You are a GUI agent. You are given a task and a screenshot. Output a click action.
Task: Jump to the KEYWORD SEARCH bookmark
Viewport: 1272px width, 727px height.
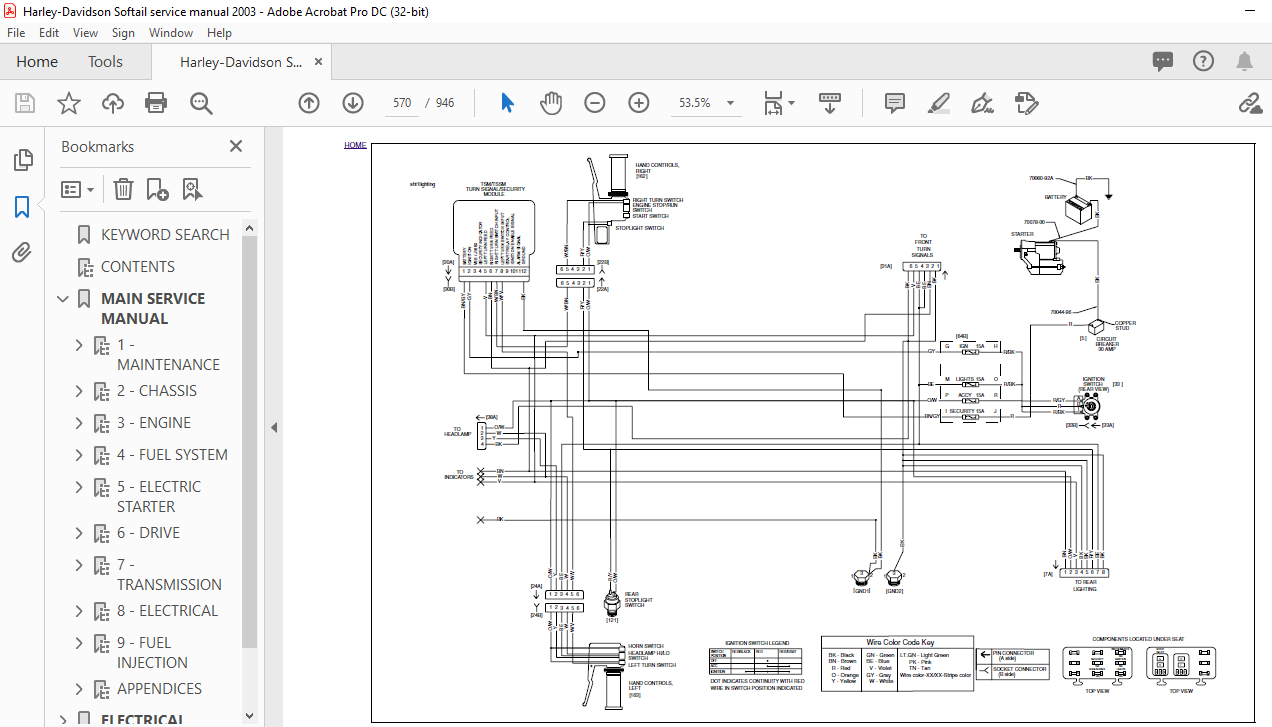pos(165,235)
